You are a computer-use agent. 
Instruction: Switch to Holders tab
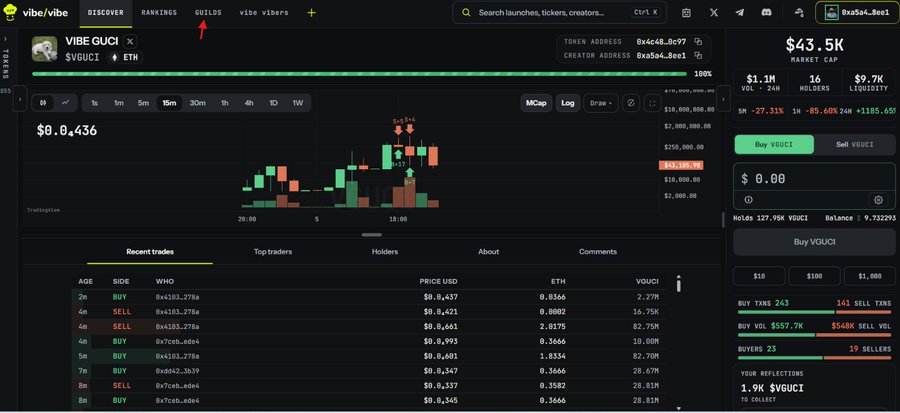(385, 251)
